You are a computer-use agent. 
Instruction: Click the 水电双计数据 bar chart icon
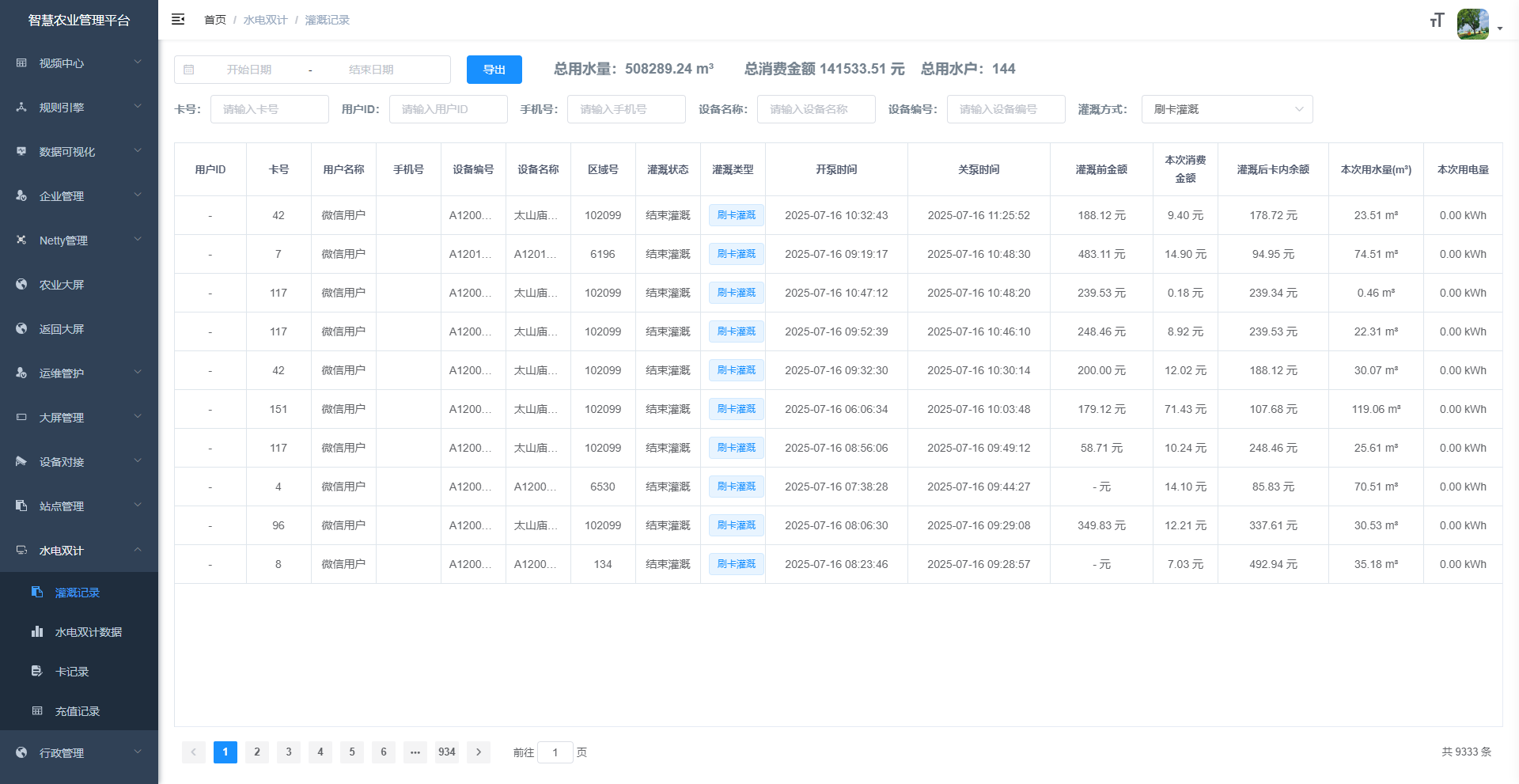pyautogui.click(x=37, y=632)
